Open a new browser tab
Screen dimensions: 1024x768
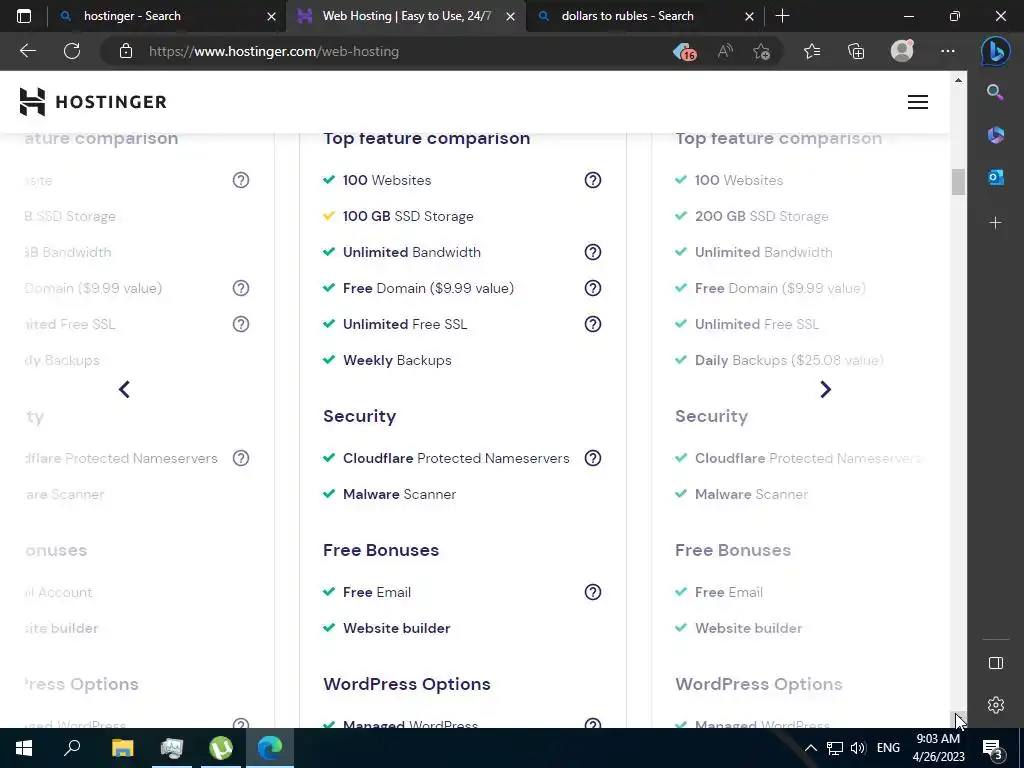tap(782, 16)
